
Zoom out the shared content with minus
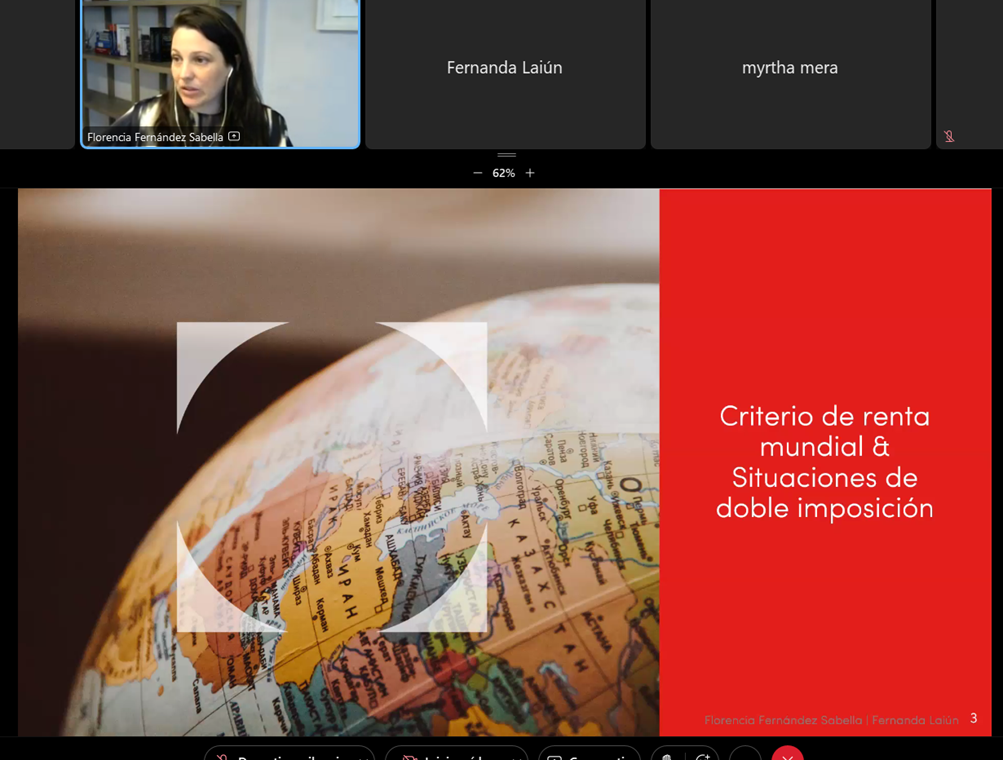477,173
